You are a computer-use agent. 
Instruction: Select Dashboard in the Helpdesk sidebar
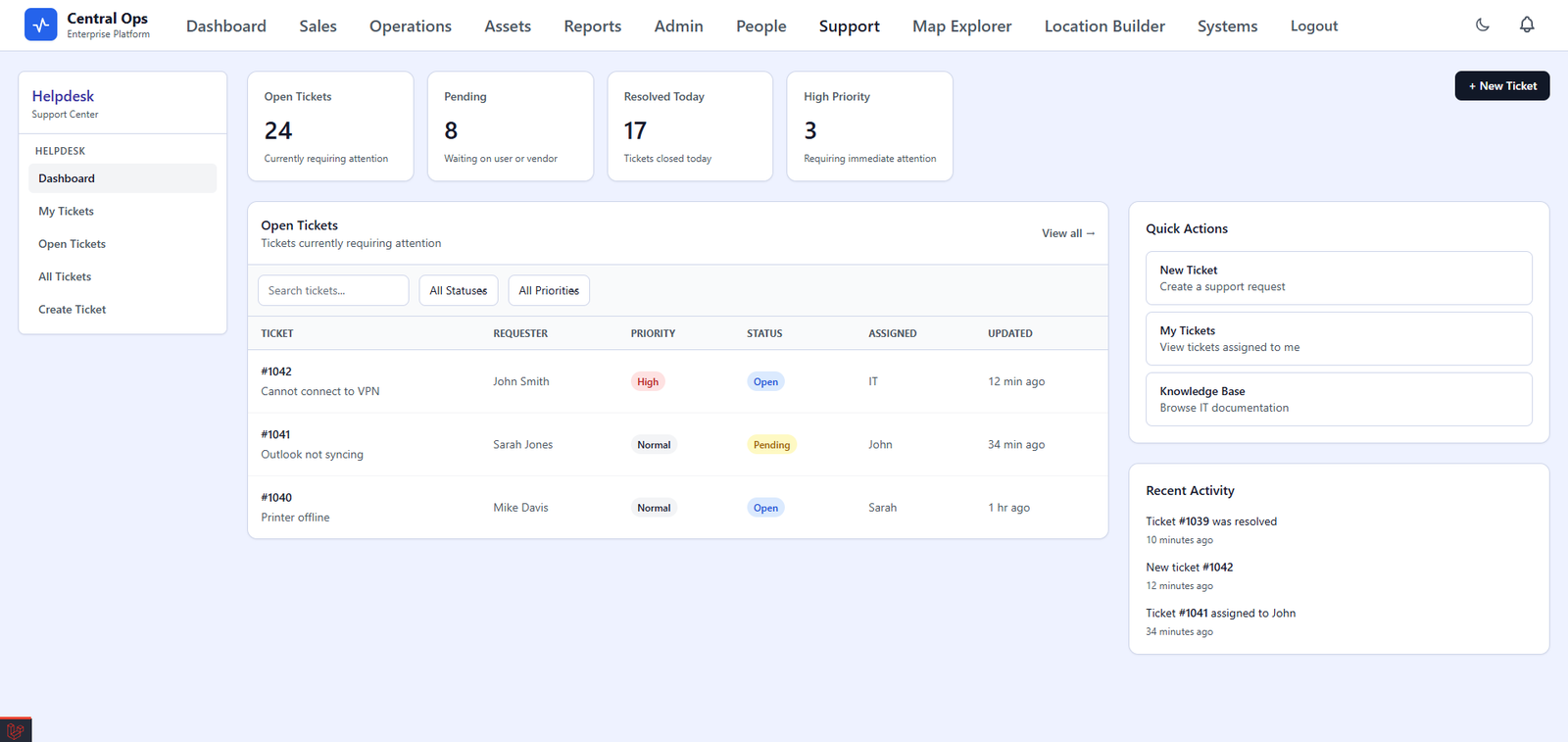click(x=122, y=178)
